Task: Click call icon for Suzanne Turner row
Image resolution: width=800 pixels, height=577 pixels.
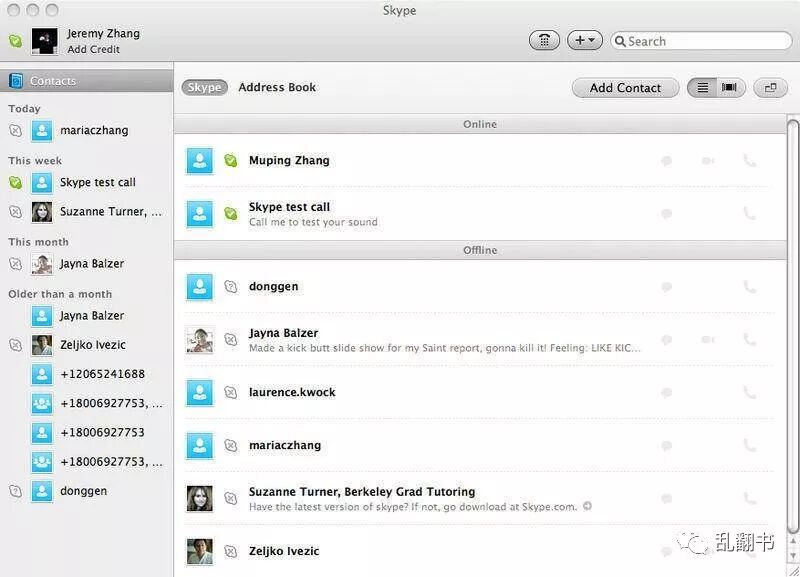Action: (x=749, y=498)
